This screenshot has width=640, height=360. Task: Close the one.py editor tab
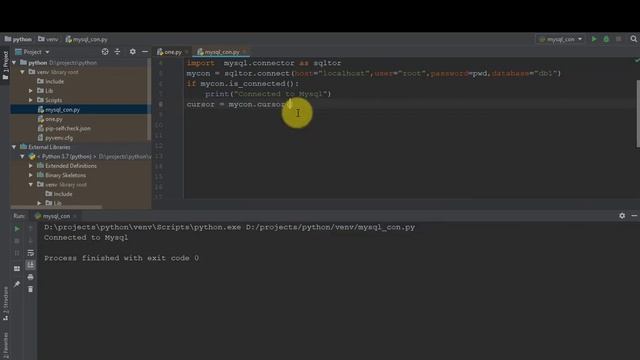coord(187,52)
